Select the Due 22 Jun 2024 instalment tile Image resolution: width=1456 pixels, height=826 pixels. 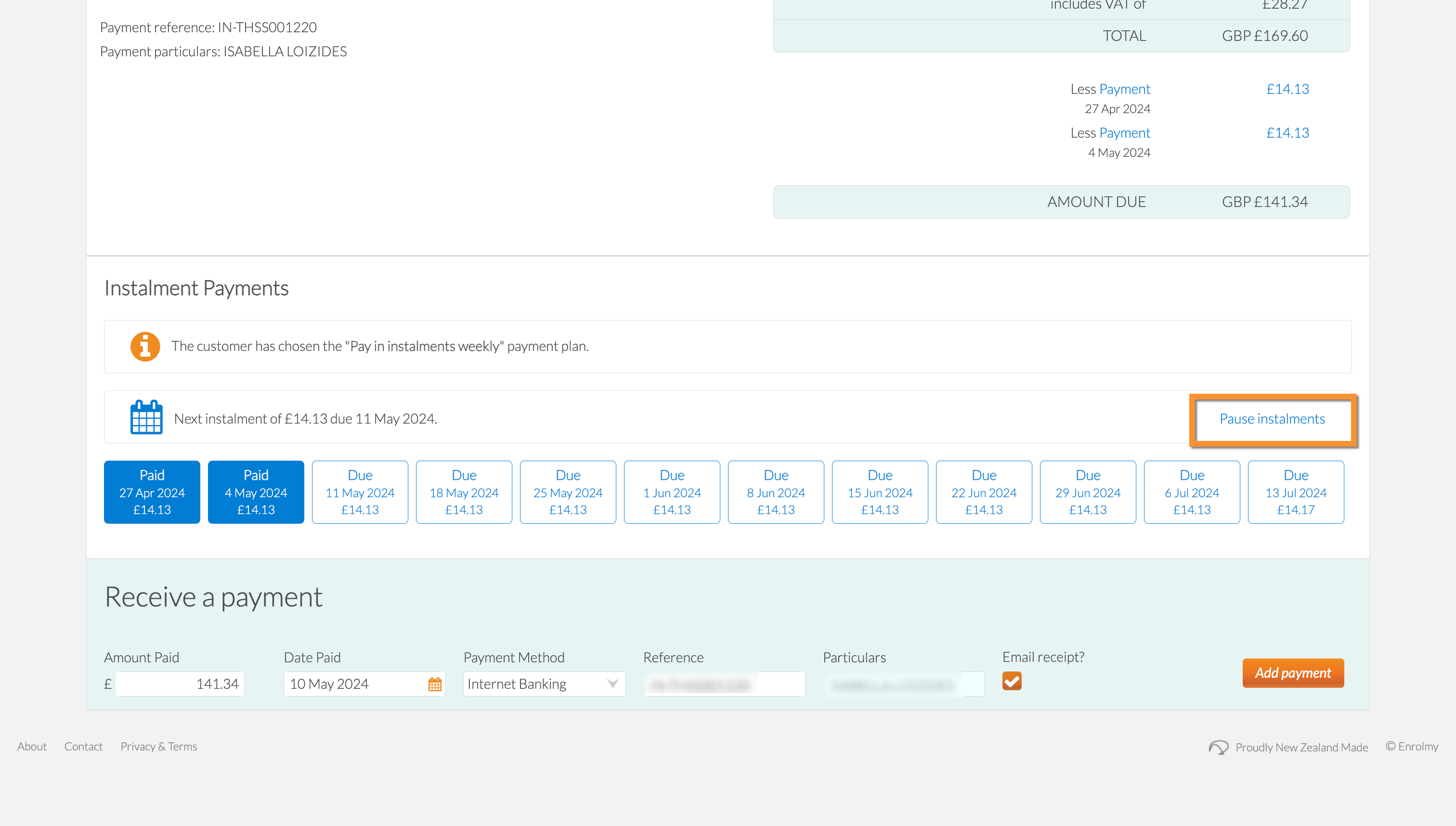[984, 492]
